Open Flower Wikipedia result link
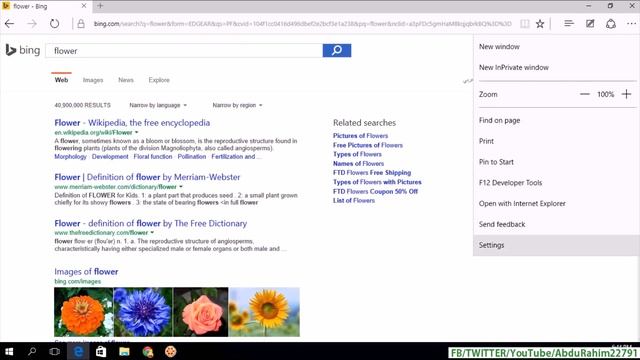640x360 pixels. coord(132,123)
